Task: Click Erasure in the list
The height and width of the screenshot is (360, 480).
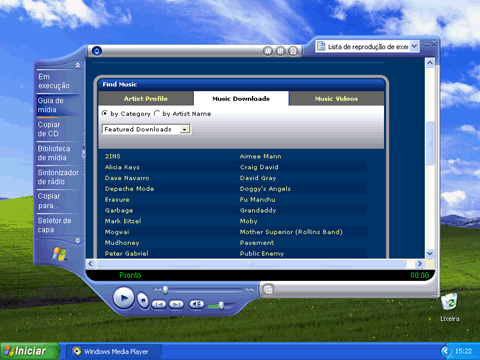Action: coord(117,200)
